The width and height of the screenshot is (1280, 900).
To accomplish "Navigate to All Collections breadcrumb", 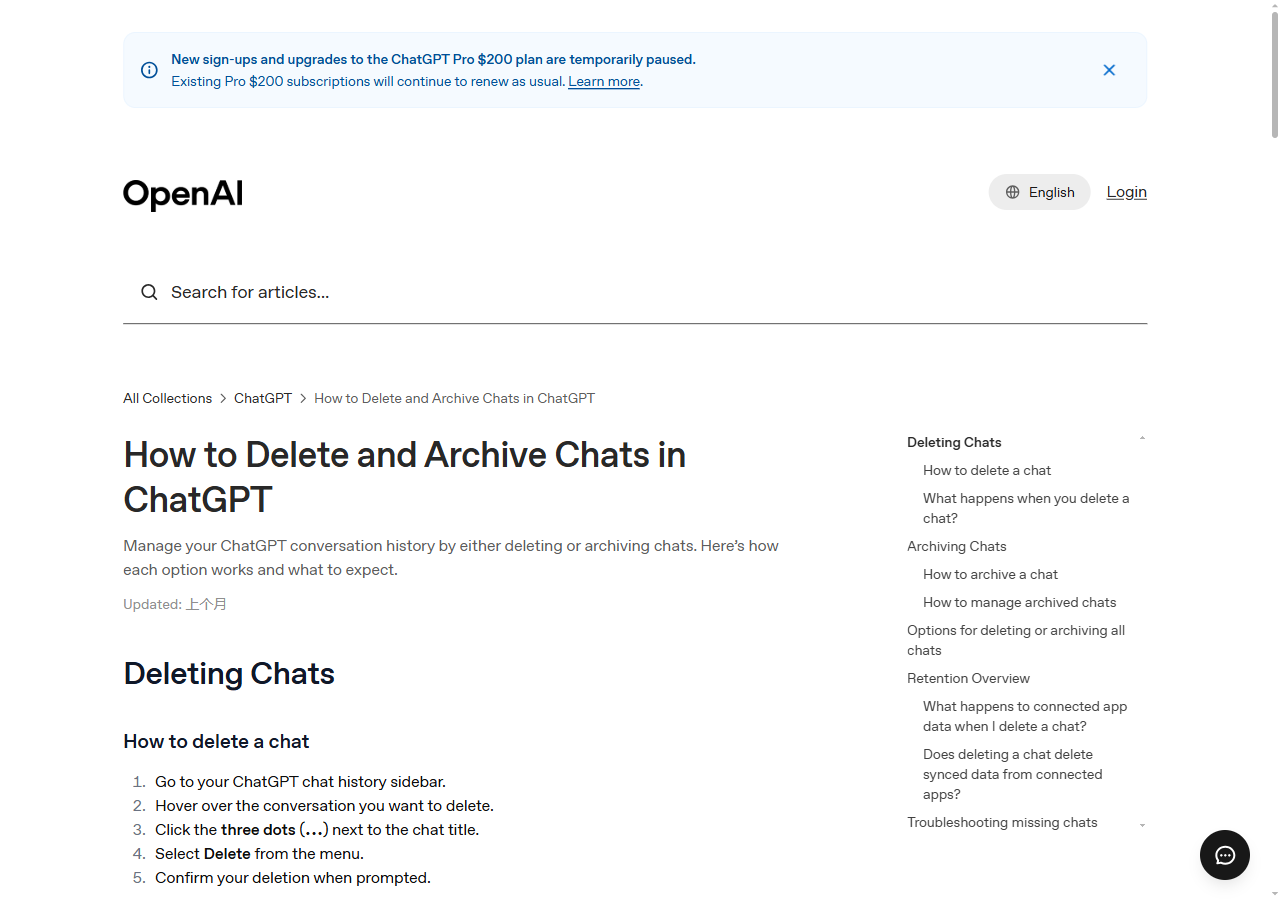I will click(x=168, y=398).
